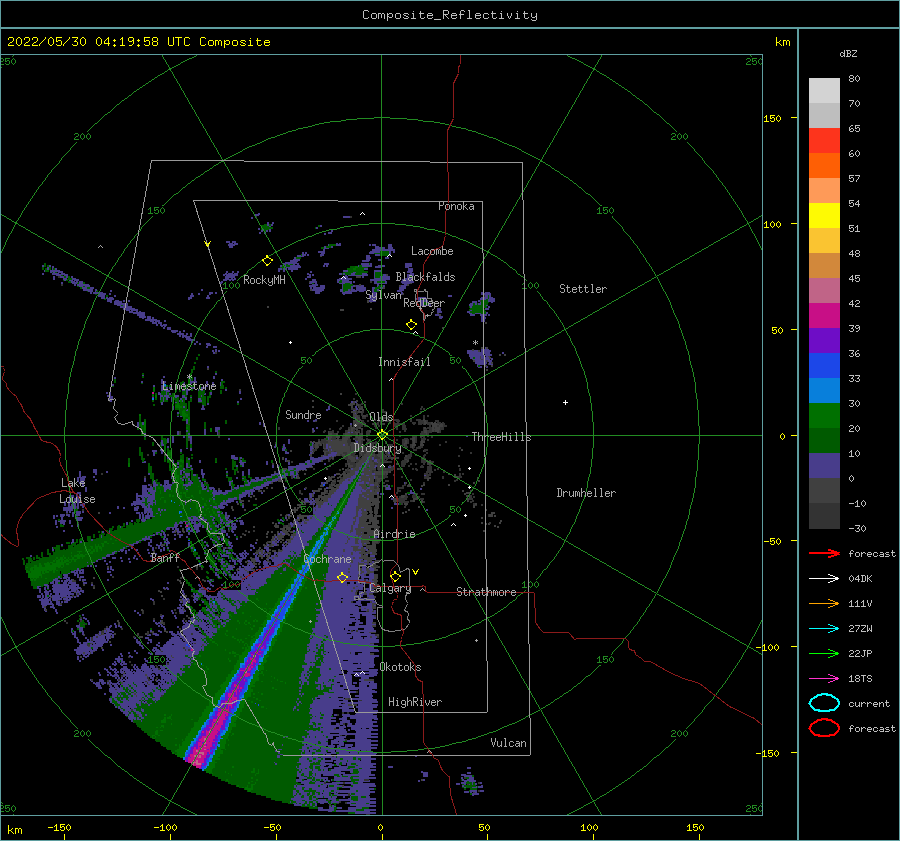The height and width of the screenshot is (841, 900).
Task: Click the 04DK legend label
Action: [860, 579]
